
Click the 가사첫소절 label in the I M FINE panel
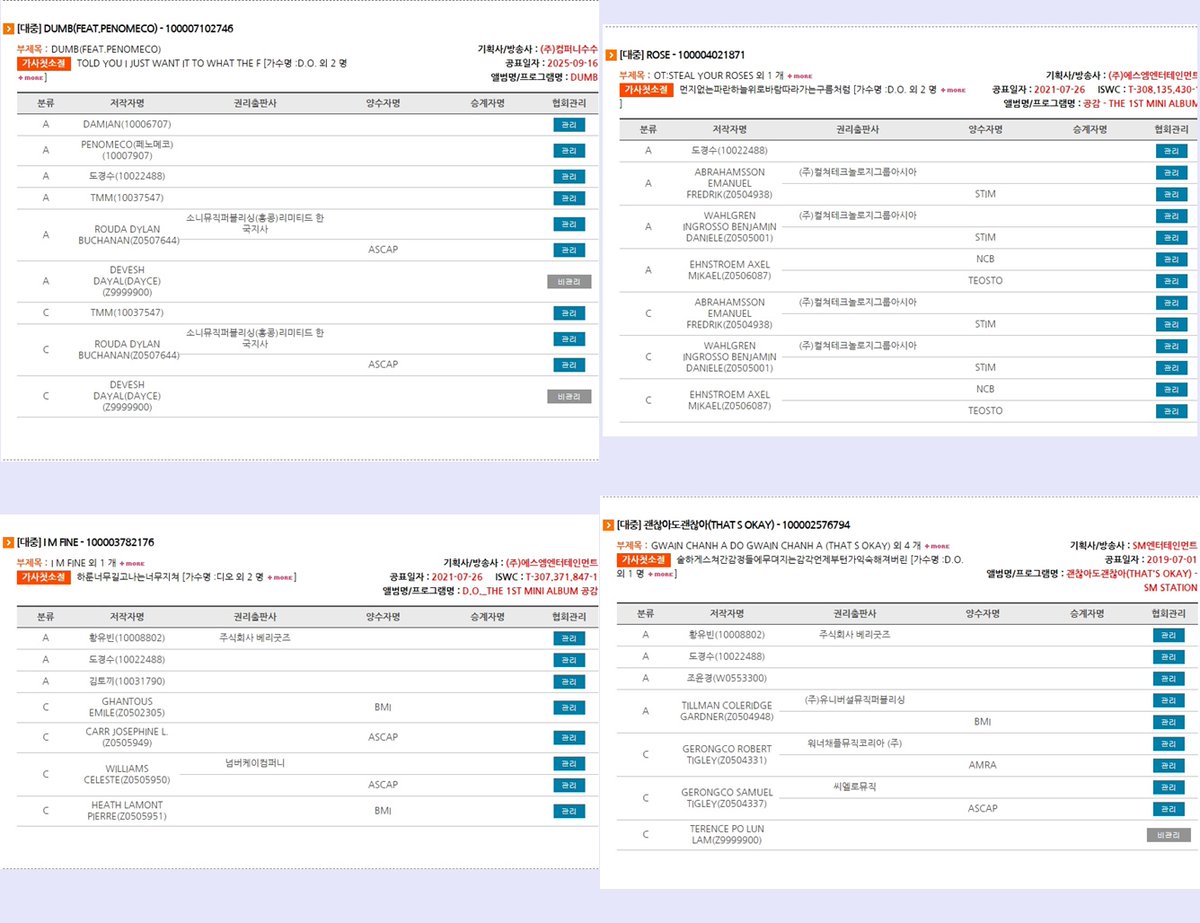tap(45, 577)
